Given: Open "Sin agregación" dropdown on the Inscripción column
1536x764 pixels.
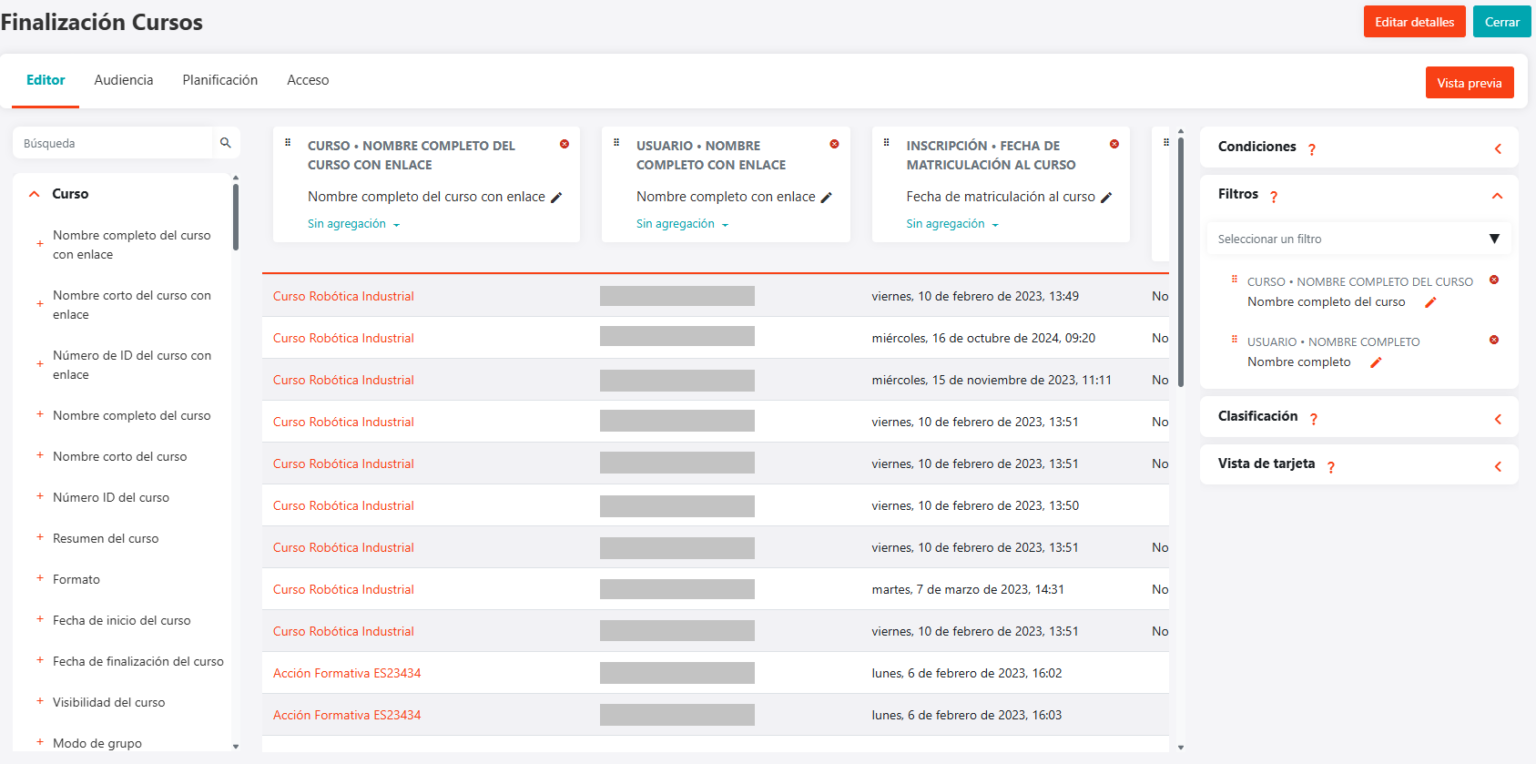Looking at the screenshot, I should click(x=951, y=224).
